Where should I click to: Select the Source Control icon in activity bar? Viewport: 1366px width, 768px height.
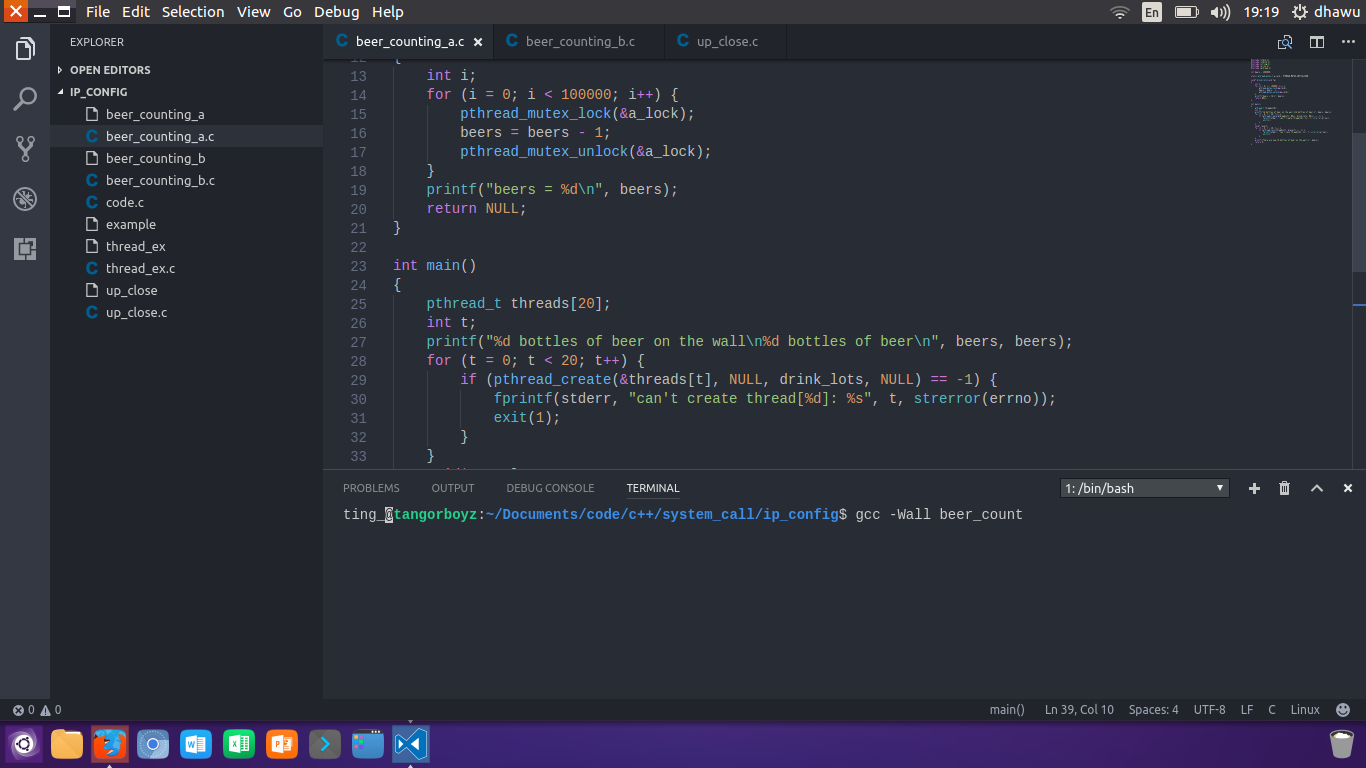click(25, 149)
